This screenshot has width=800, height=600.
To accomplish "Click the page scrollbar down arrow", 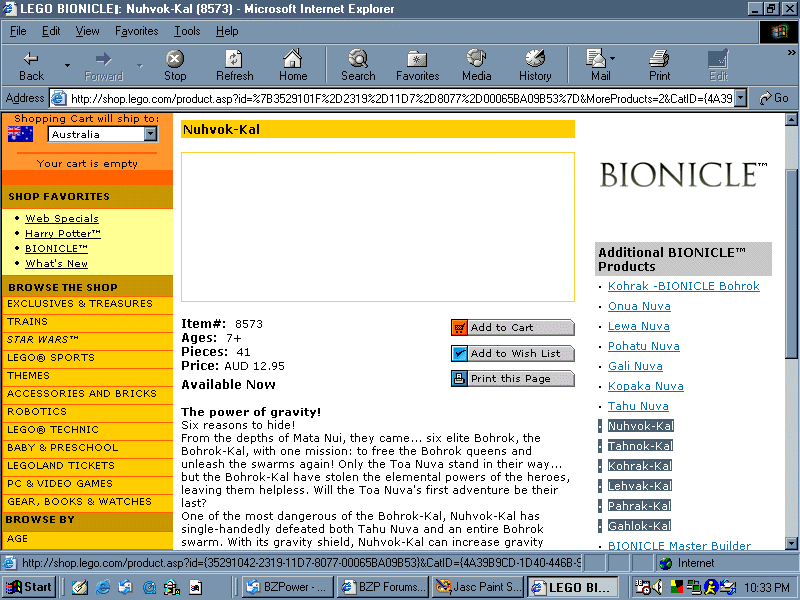I will click(791, 543).
